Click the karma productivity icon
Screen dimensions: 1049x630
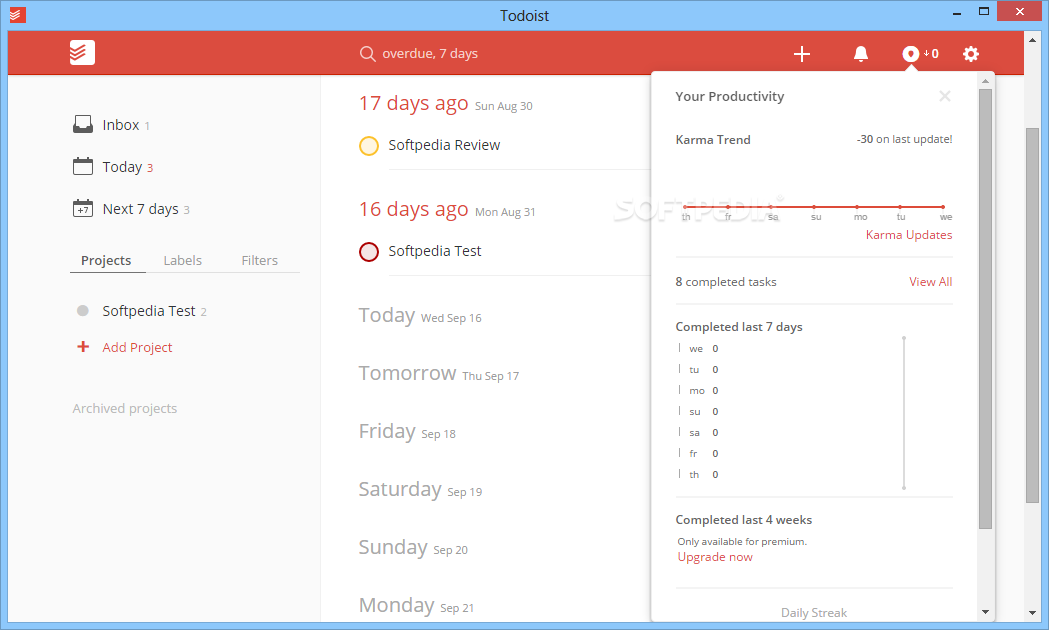click(x=911, y=54)
